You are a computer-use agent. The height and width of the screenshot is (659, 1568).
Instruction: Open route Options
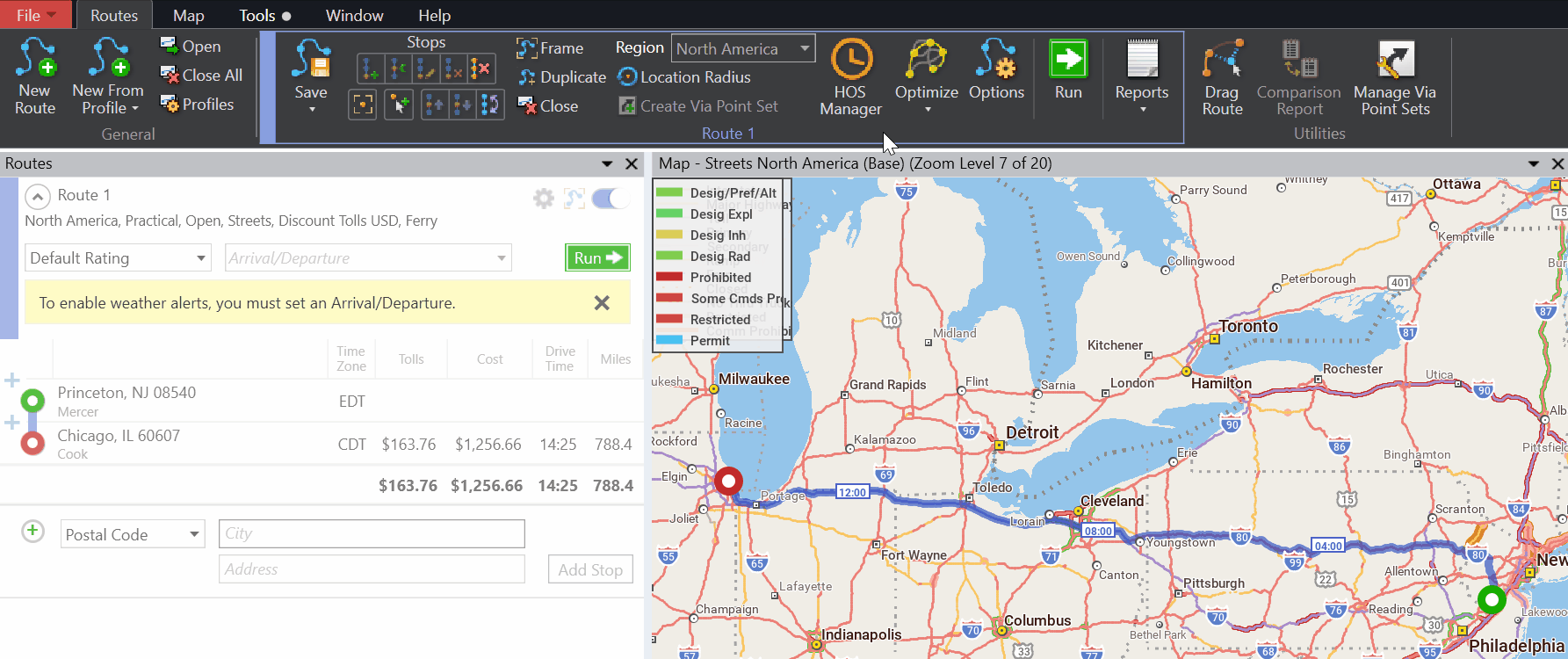pyautogui.click(x=996, y=70)
